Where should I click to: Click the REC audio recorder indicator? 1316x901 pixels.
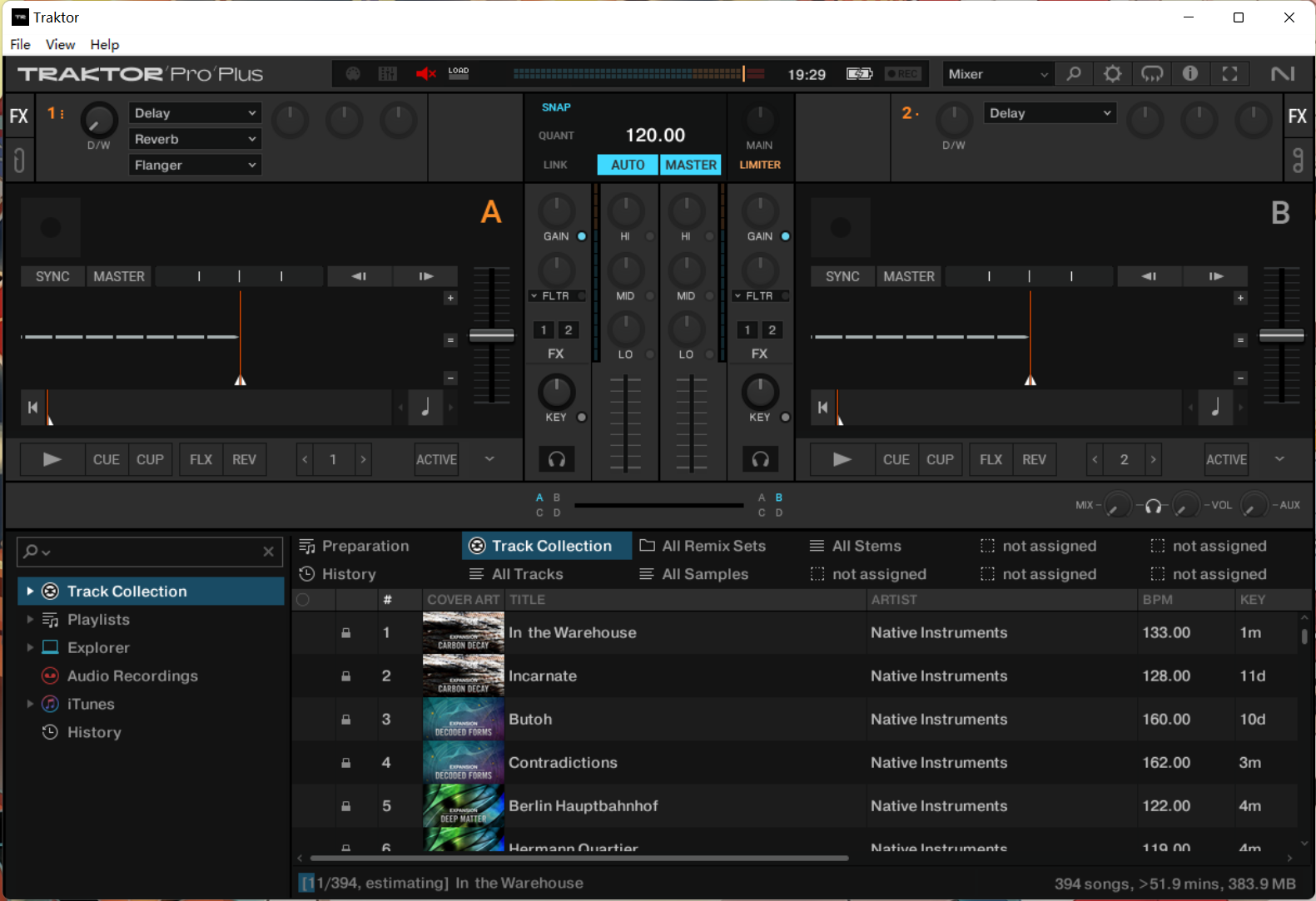click(902, 74)
